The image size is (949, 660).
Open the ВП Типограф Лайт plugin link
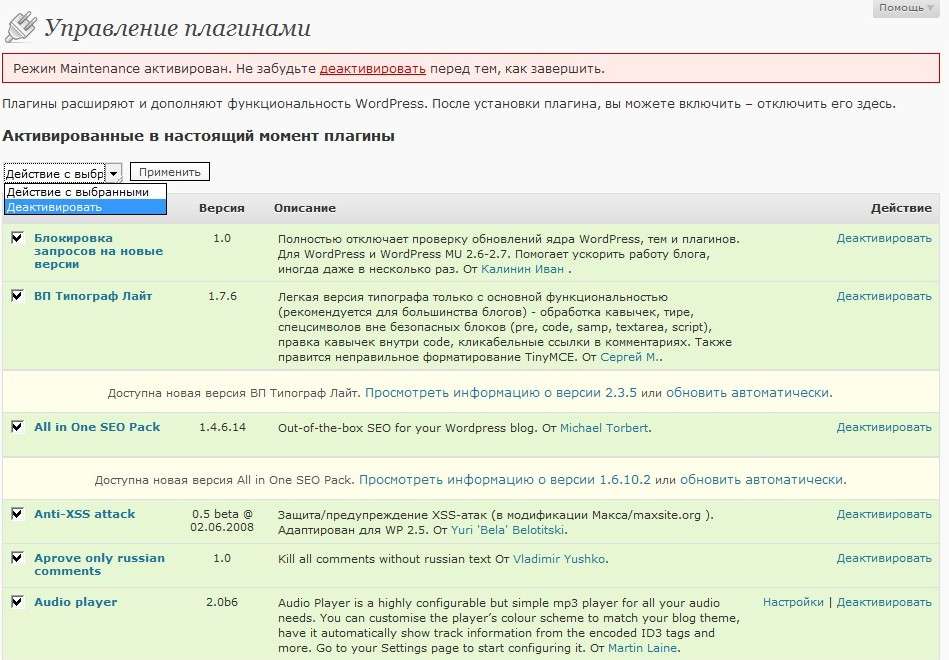(x=93, y=296)
